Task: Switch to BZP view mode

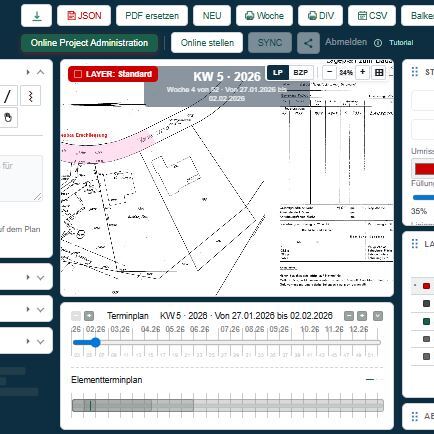Action: pyautogui.click(x=300, y=73)
